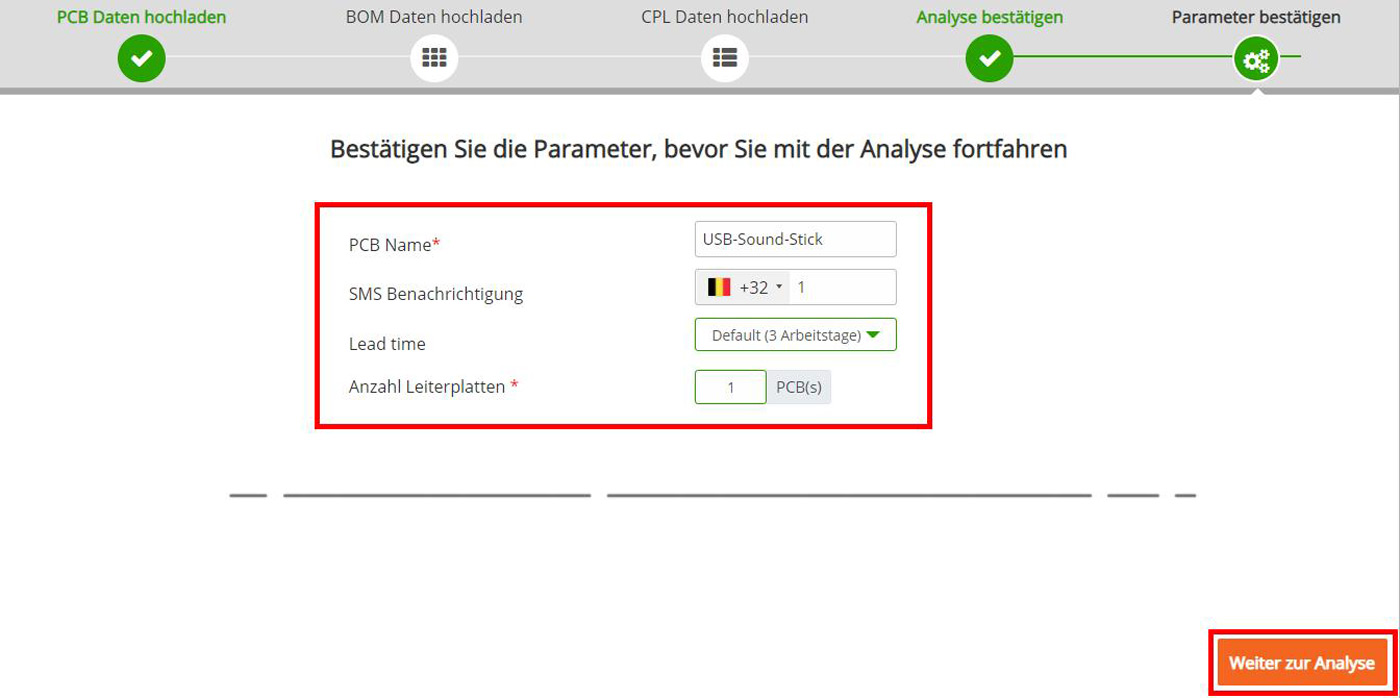Image resolution: width=1400 pixels, height=698 pixels.
Task: Click the Lead time label text
Action: (x=386, y=344)
